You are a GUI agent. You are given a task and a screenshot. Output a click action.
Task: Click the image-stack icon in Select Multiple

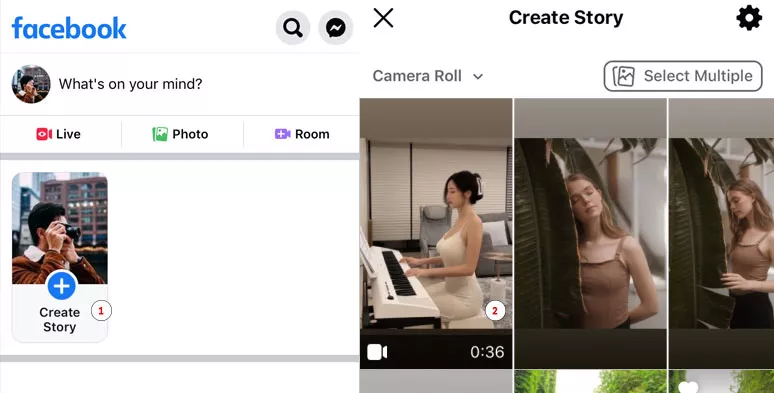coord(624,76)
